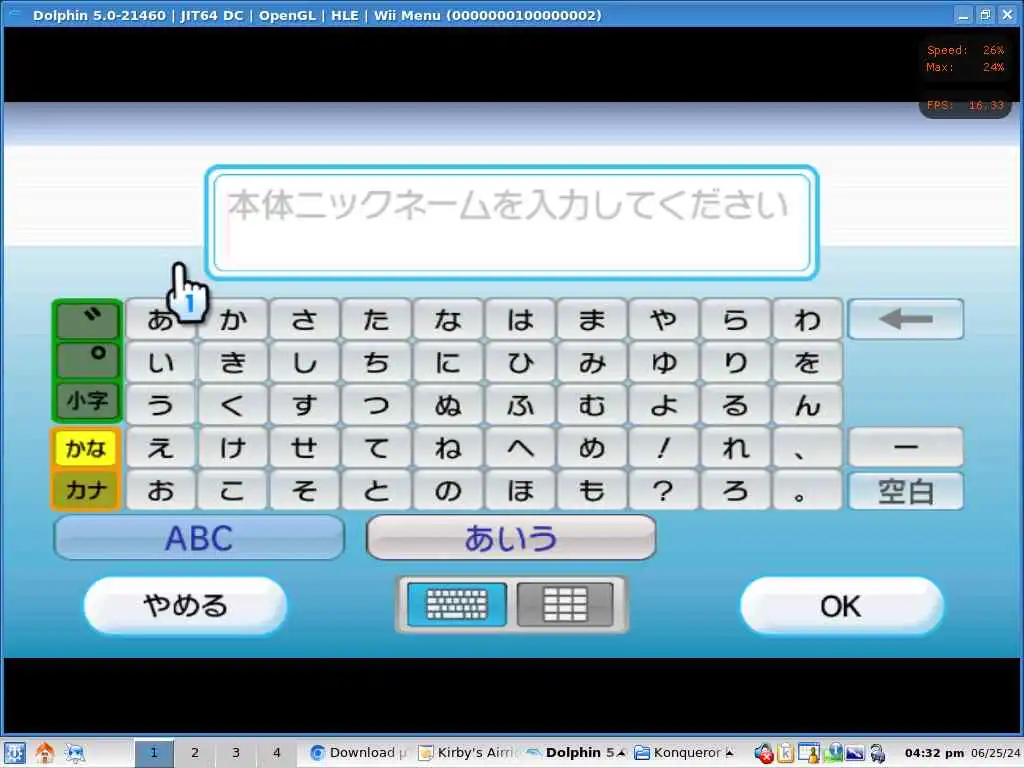Toggle the 小字 small character key
The width and height of the screenshot is (1024, 768).
(x=88, y=400)
